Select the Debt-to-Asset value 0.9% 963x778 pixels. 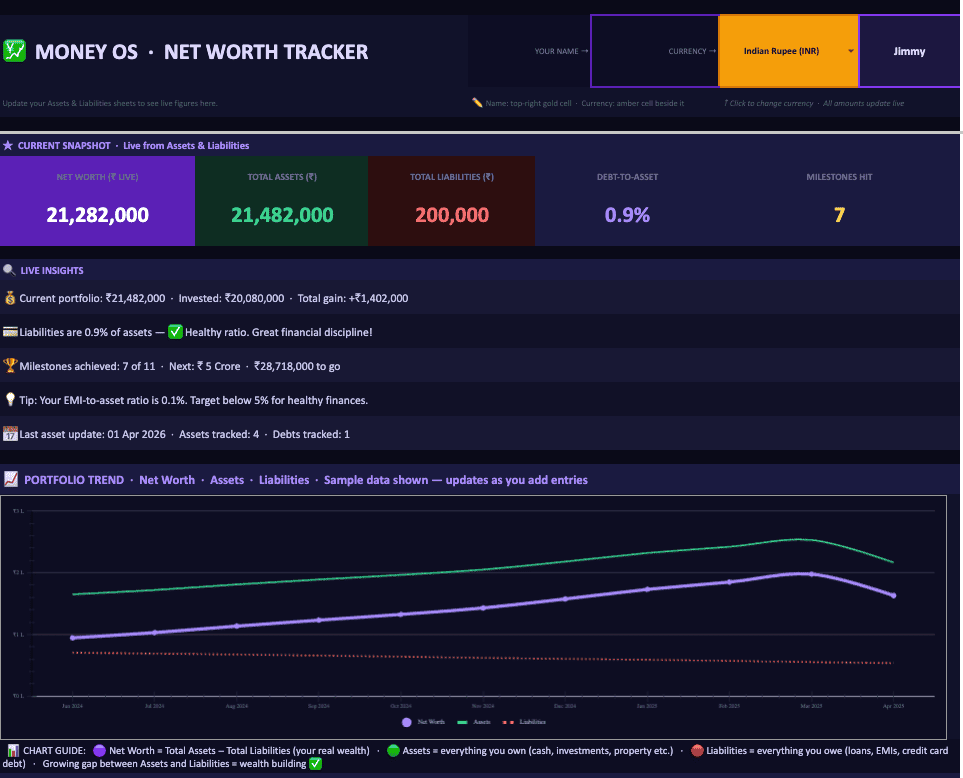pos(627,215)
